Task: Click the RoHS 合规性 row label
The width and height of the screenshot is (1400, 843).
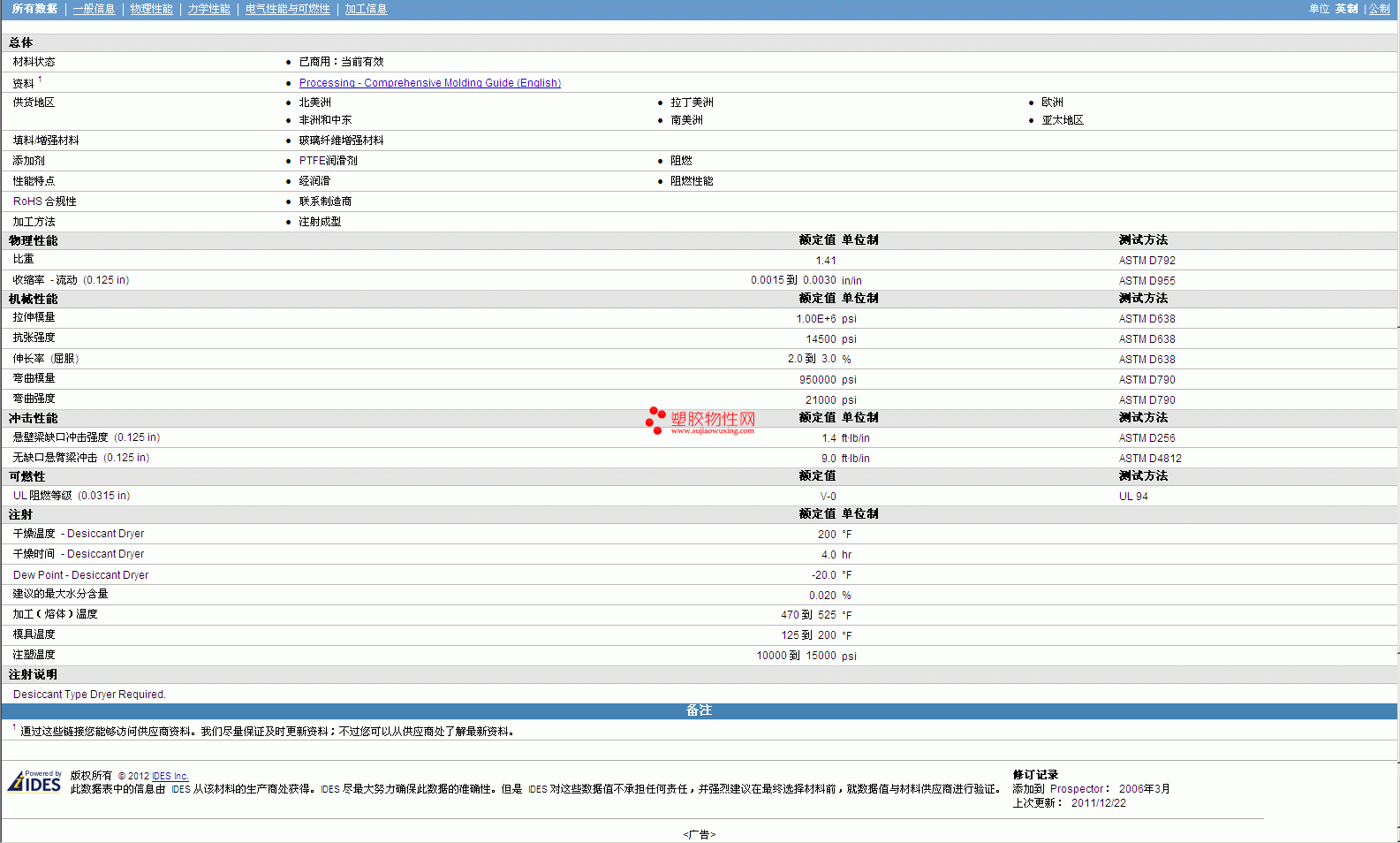Action: point(44,201)
